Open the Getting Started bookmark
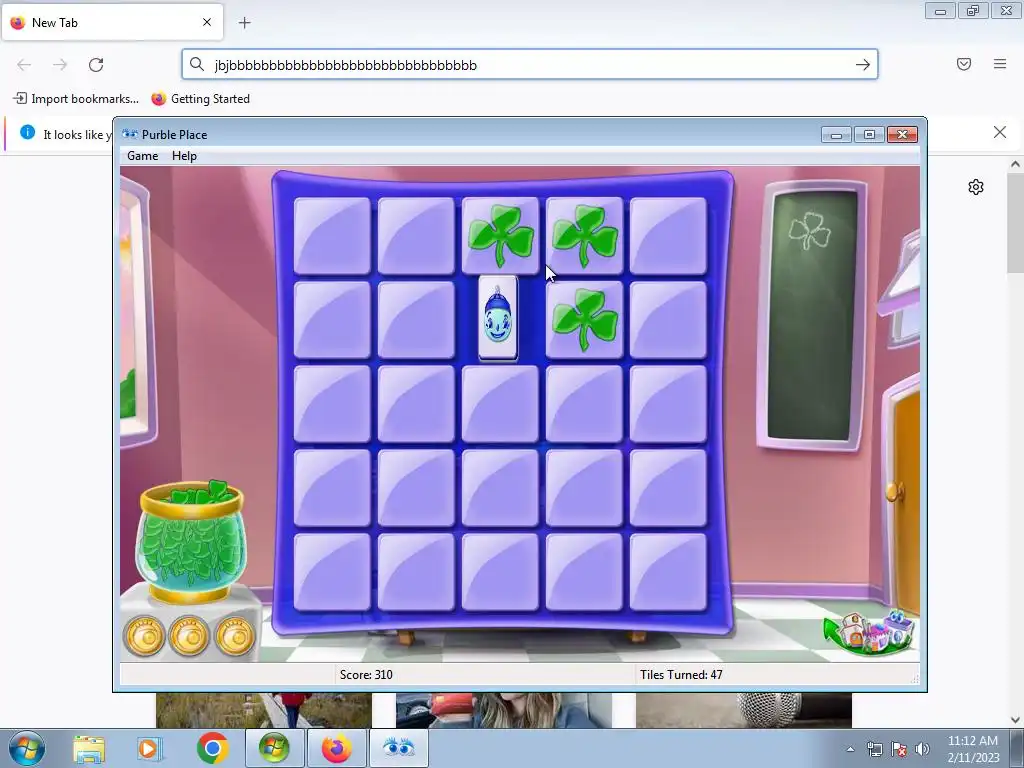 tap(200, 99)
